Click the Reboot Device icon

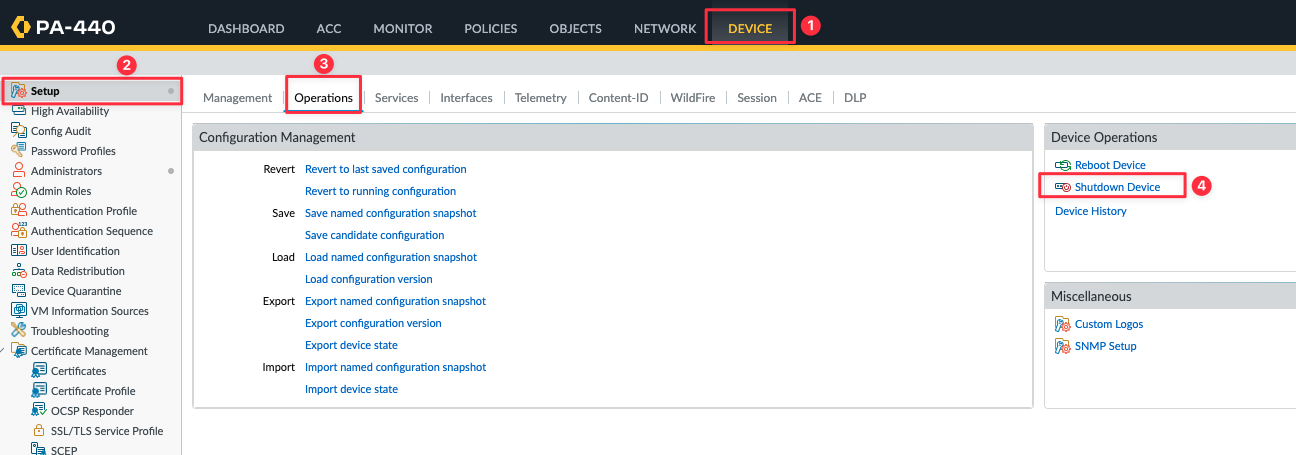pos(1063,165)
